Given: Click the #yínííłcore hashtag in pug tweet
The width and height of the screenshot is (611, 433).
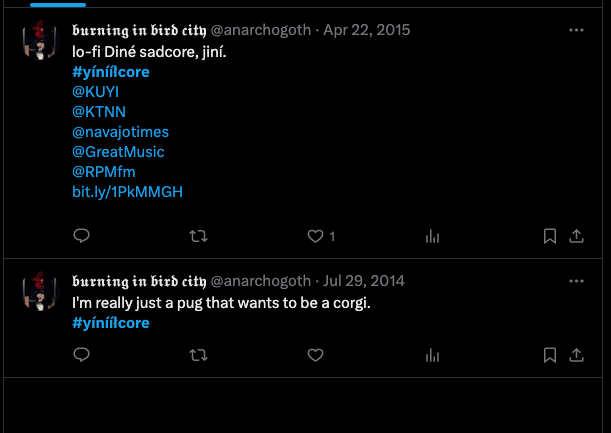Looking at the screenshot, I should click(110, 322).
